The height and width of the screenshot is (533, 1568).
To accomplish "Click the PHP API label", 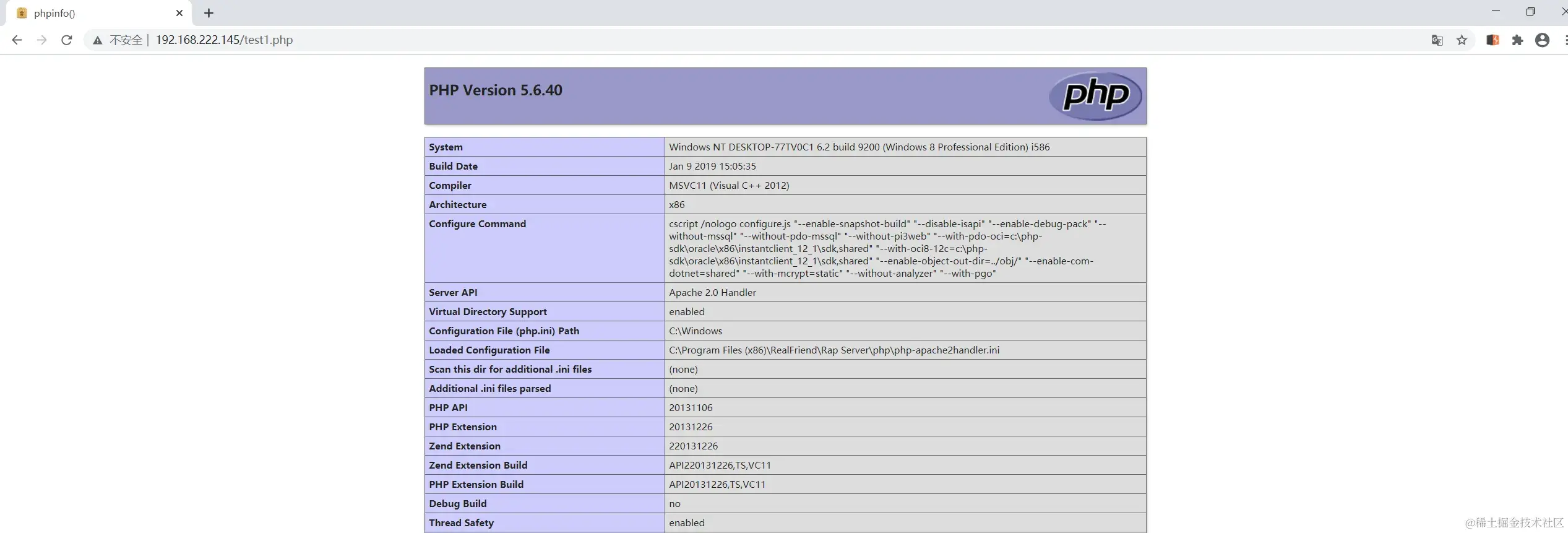I will 448,408.
